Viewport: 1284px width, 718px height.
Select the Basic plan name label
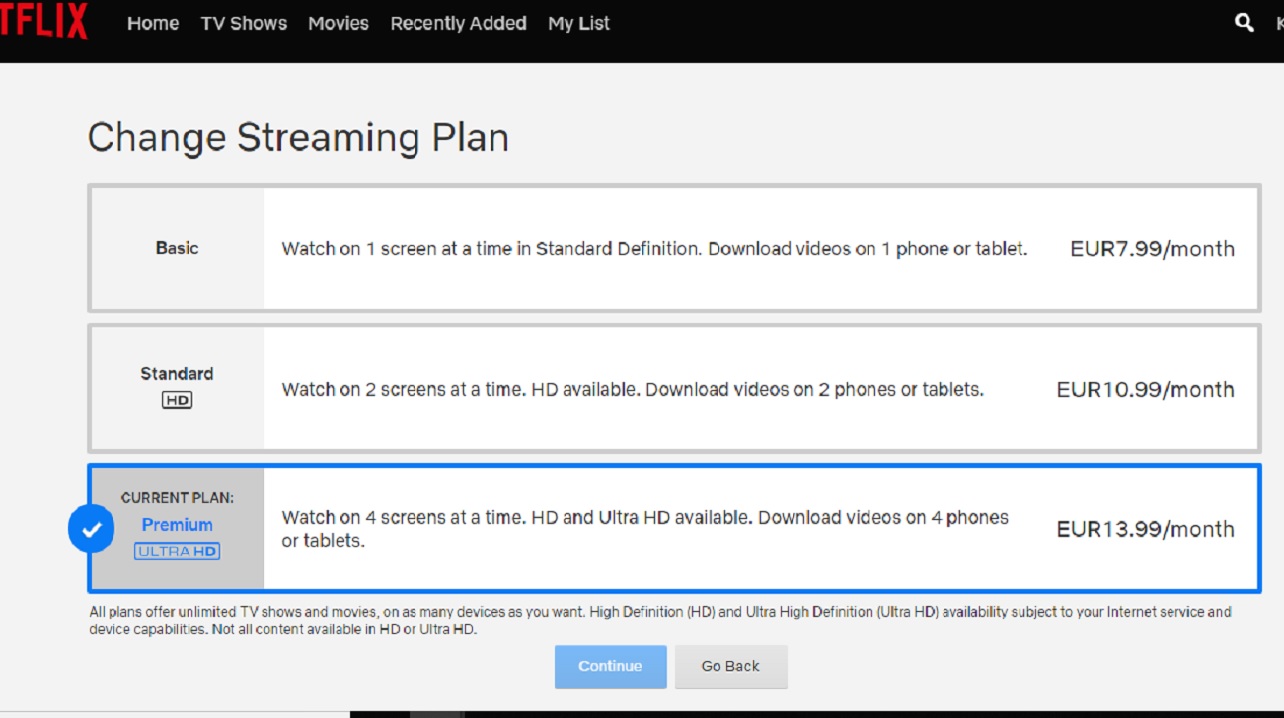[177, 248]
